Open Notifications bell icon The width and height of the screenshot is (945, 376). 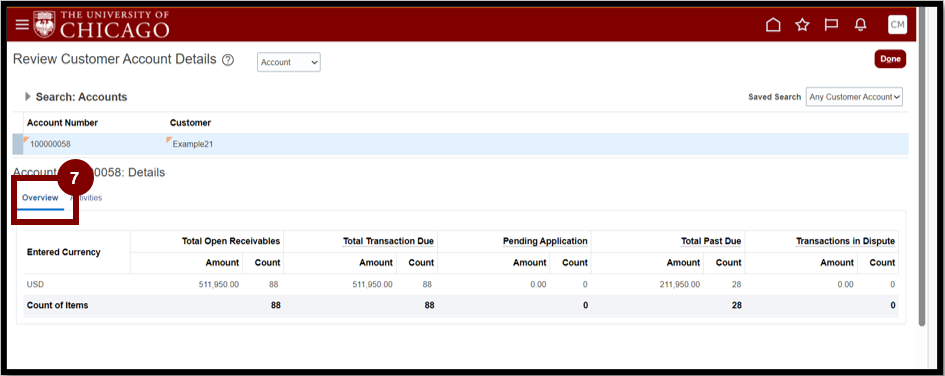[x=861, y=25]
